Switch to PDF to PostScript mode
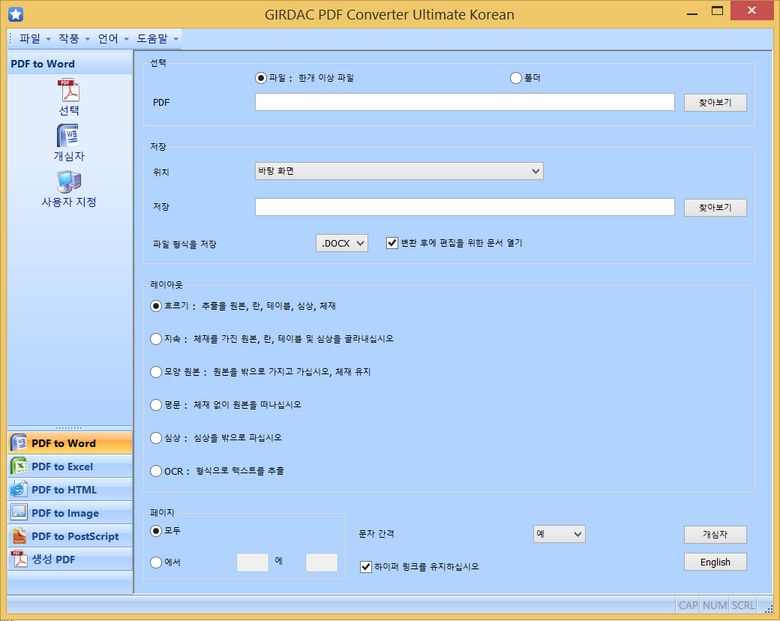Image resolution: width=780 pixels, height=621 pixels. 70,536
